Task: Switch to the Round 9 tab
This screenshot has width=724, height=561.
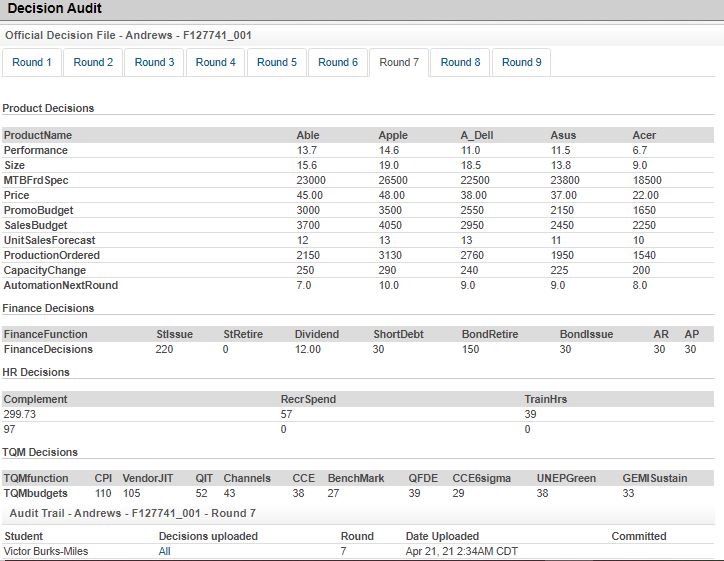Action: coord(521,62)
